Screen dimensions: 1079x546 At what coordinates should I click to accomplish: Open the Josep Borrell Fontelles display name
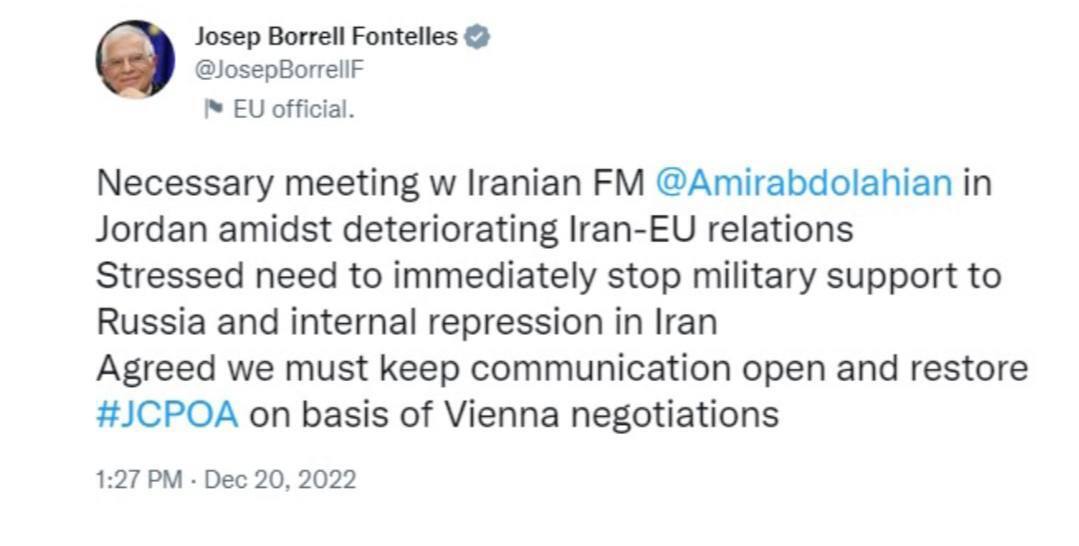coord(325,38)
